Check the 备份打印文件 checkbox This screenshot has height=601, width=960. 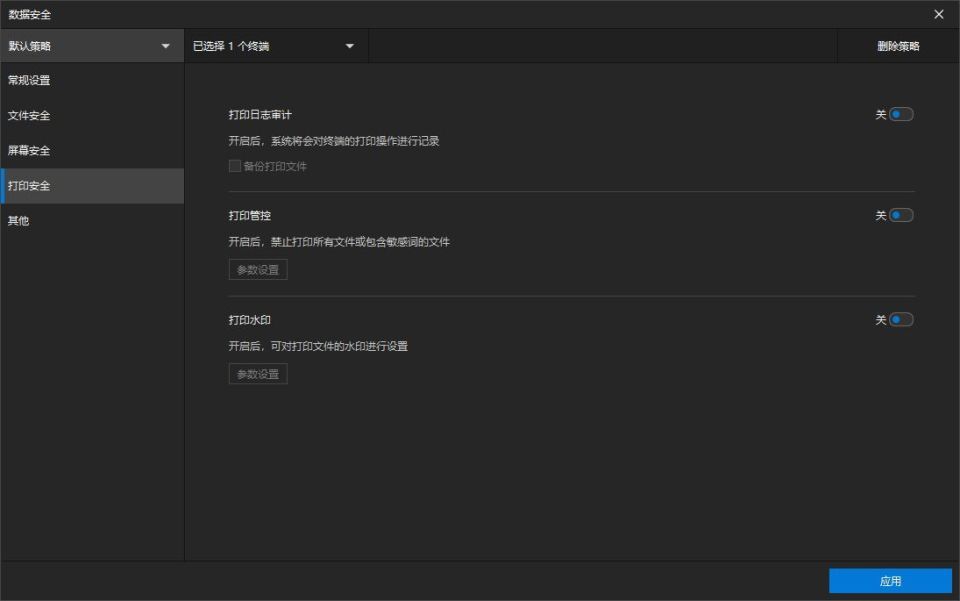pos(234,166)
